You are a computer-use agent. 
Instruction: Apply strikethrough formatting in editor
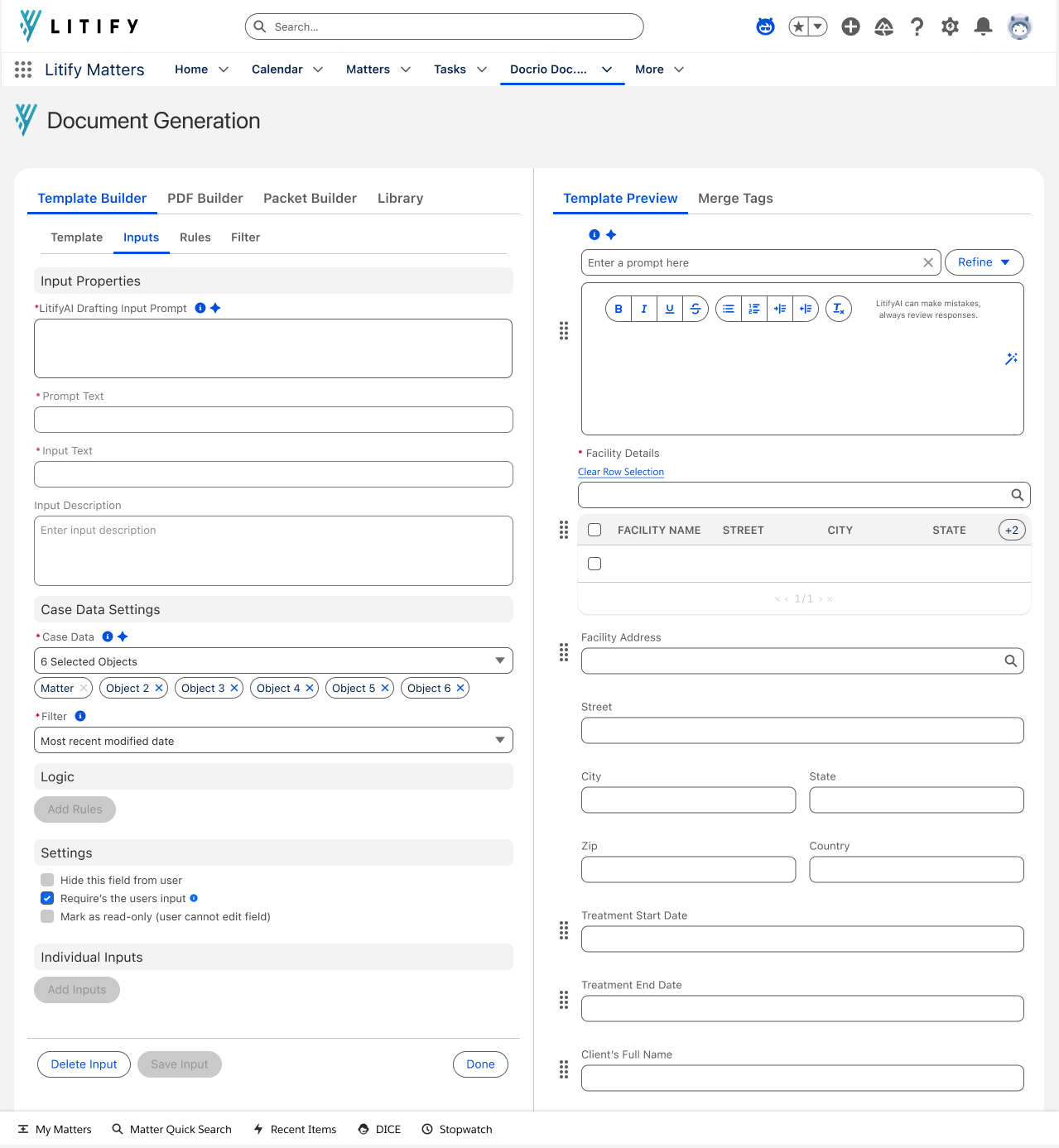point(696,309)
